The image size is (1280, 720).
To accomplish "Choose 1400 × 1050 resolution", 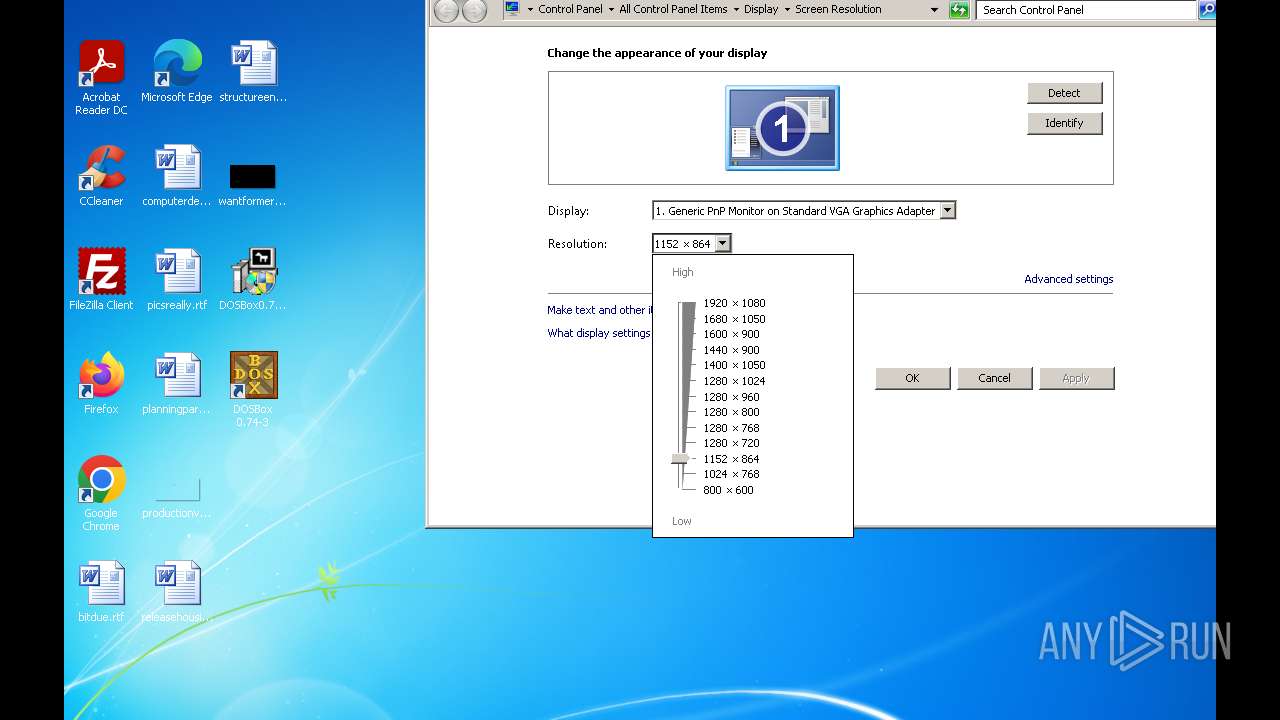I will click(734, 365).
